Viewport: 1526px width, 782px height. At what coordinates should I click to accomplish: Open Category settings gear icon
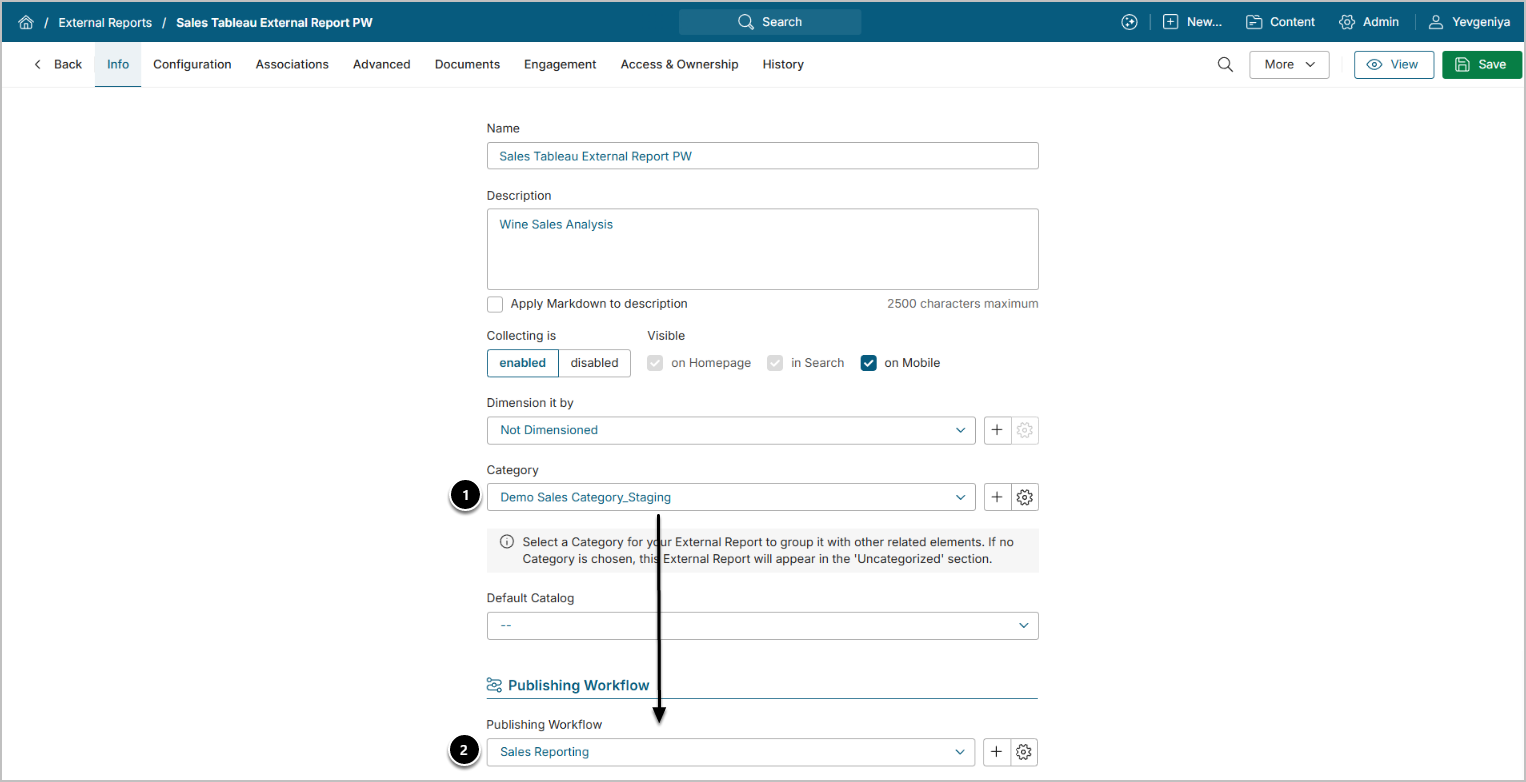pyautogui.click(x=1025, y=497)
